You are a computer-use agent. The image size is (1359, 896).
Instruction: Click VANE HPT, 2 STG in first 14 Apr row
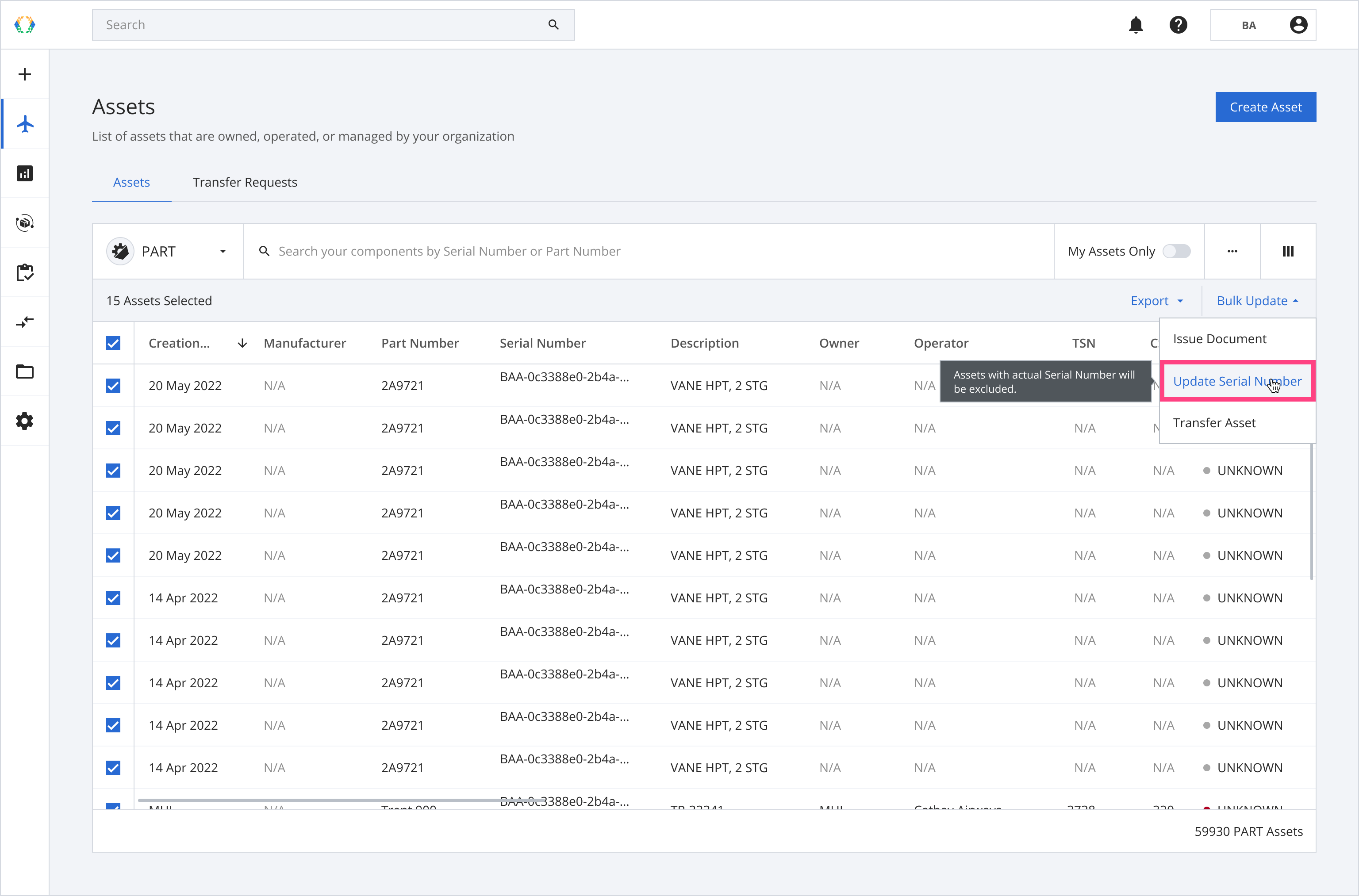[718, 598]
